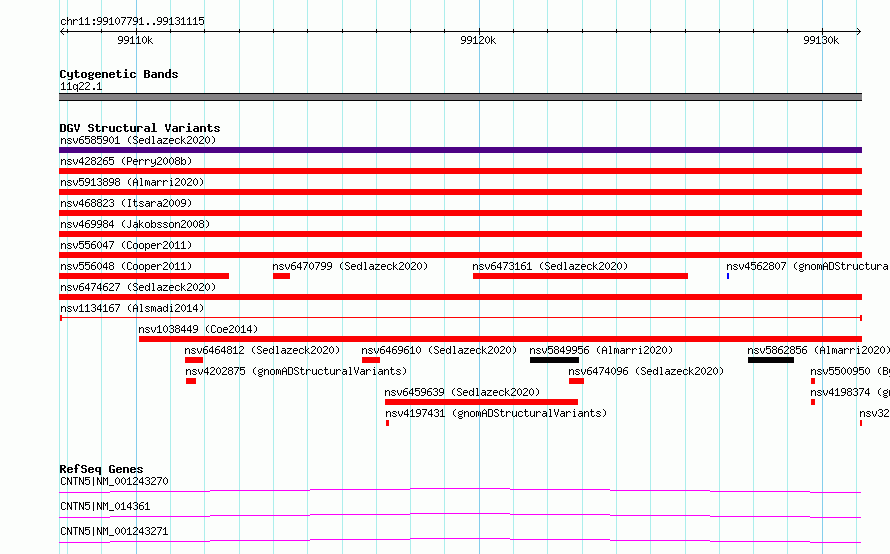Screen dimensions: 890x554
Task: Select the red bar under nsv6459639
Action: point(481,402)
